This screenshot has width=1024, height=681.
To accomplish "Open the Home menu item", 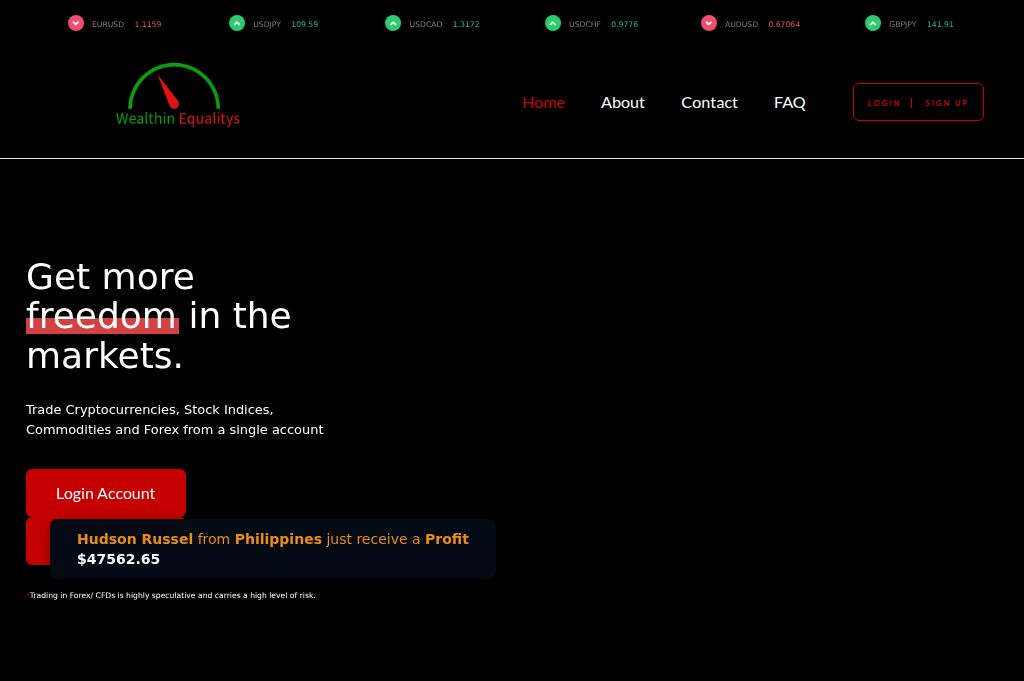I will [543, 102].
